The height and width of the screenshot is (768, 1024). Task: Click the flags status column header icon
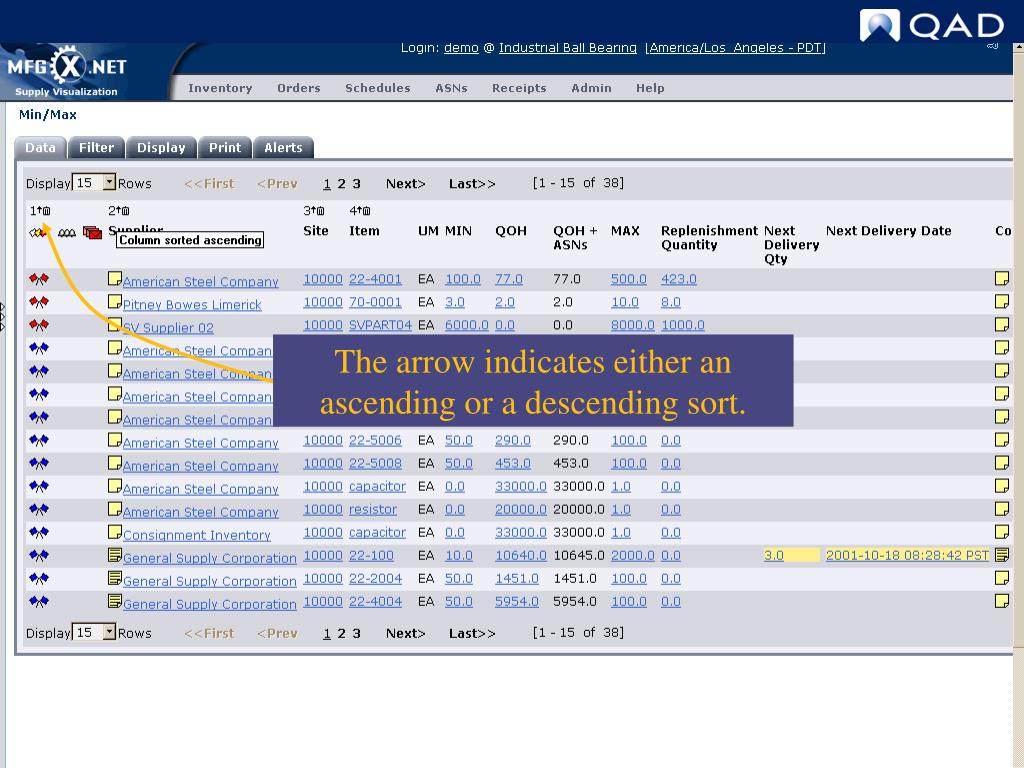tap(38, 232)
